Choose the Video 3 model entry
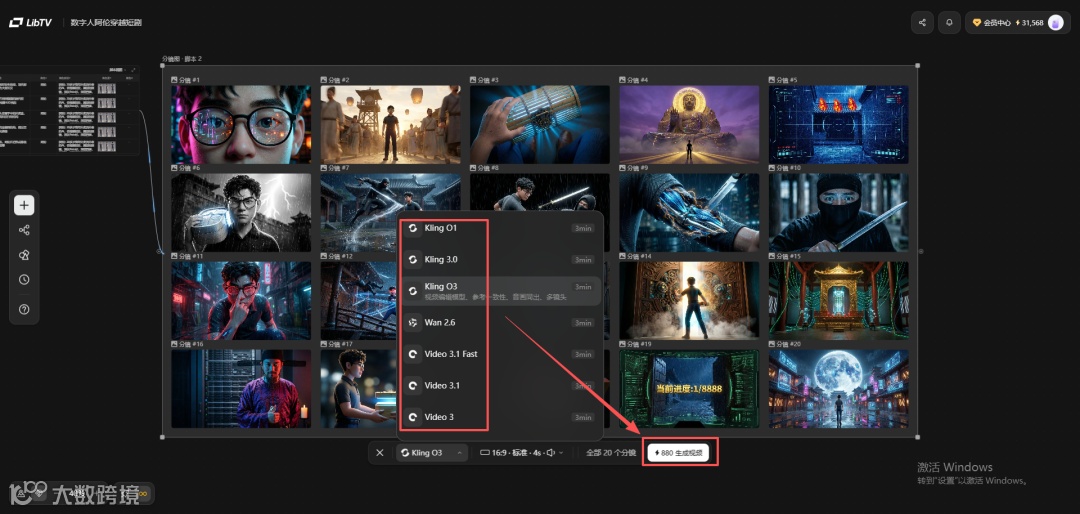The image size is (1080, 514). point(500,417)
